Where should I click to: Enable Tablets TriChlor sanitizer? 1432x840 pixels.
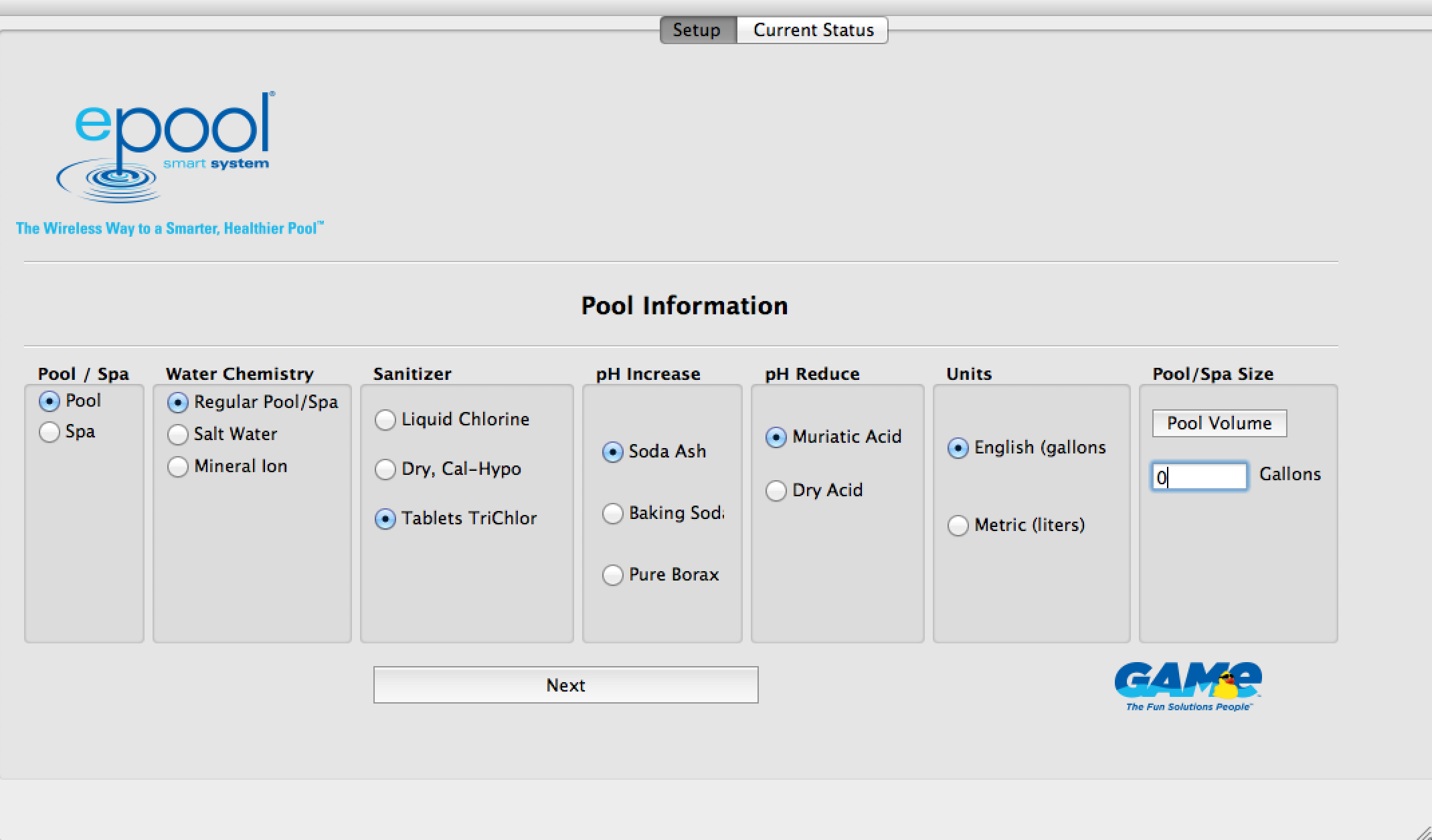pyautogui.click(x=385, y=518)
